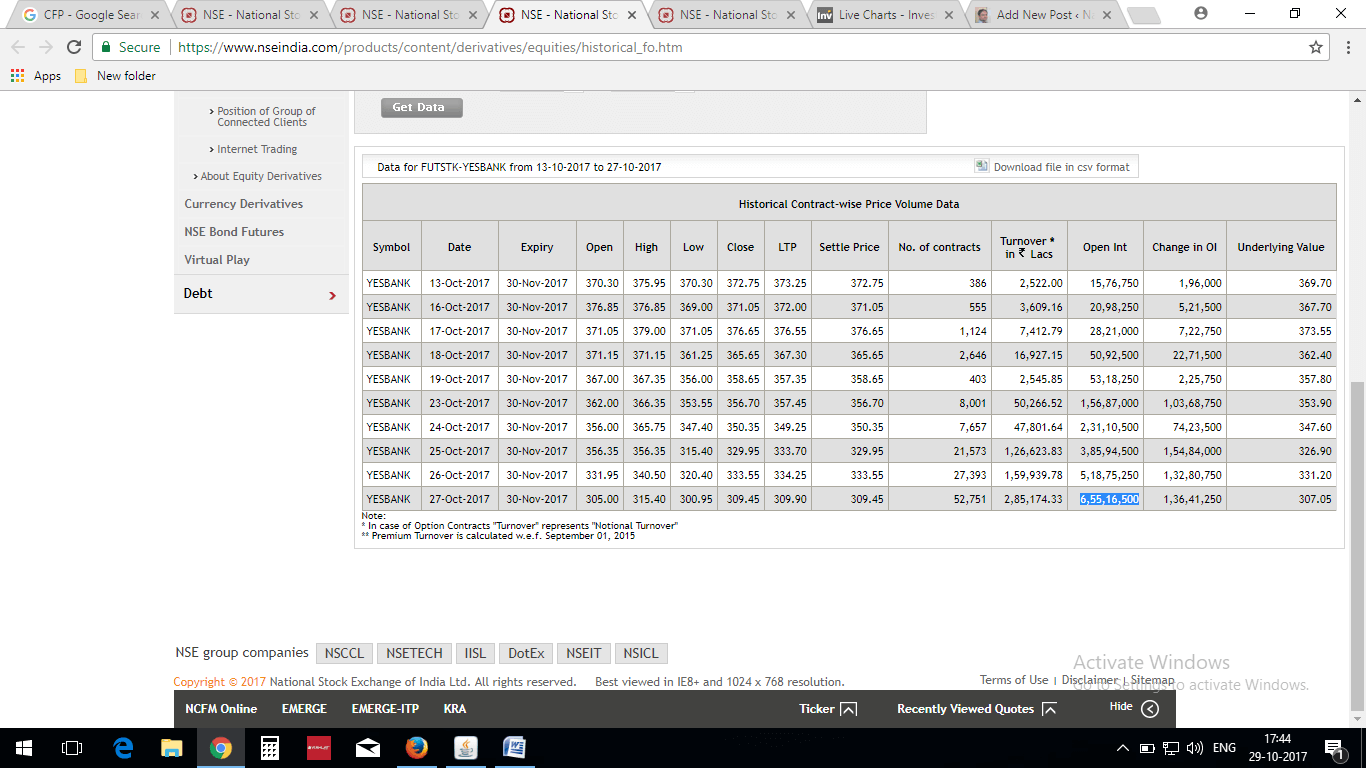Bookmark this page with the star icon
This screenshot has height=768, width=1366.
point(1316,47)
